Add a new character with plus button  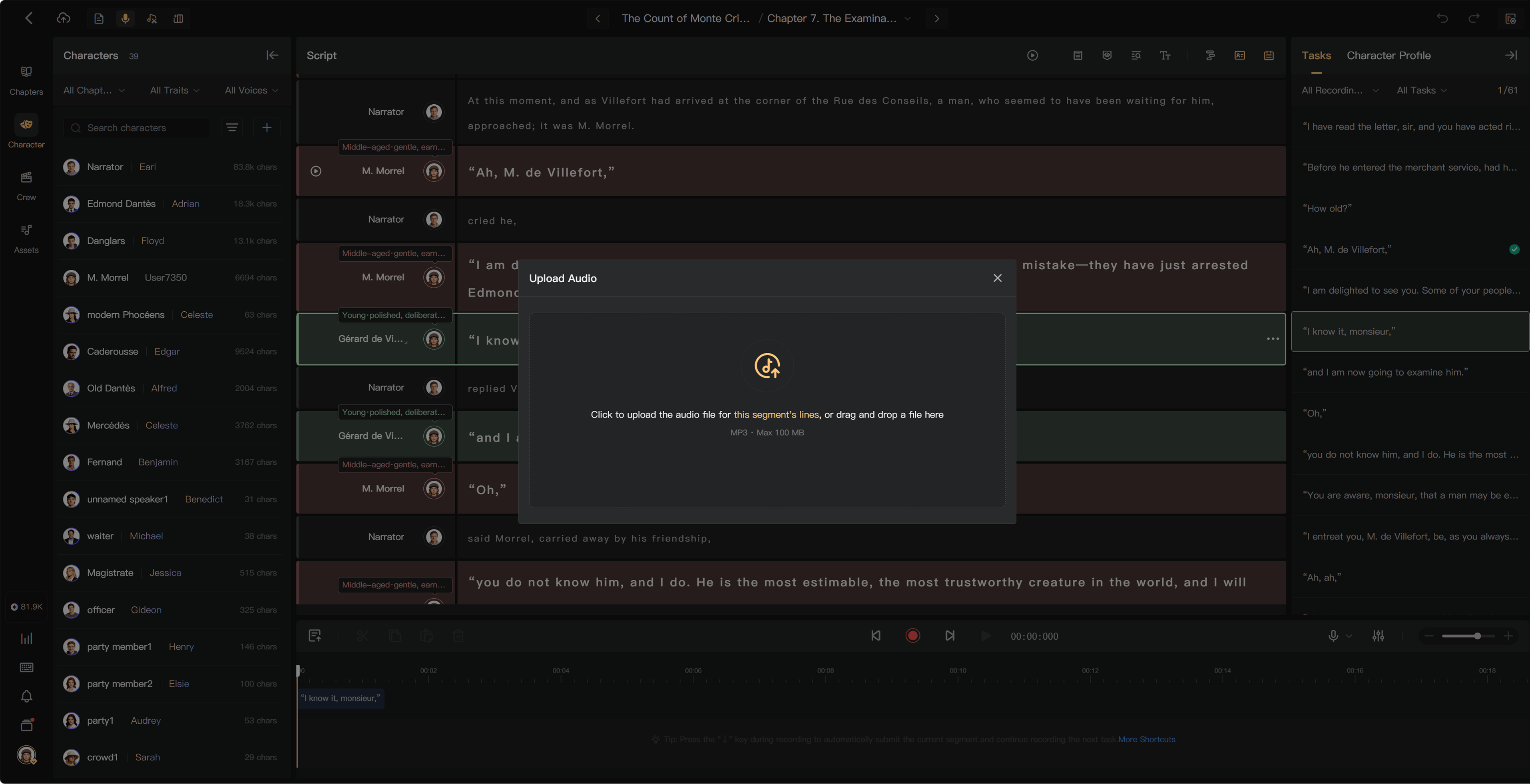click(x=267, y=127)
